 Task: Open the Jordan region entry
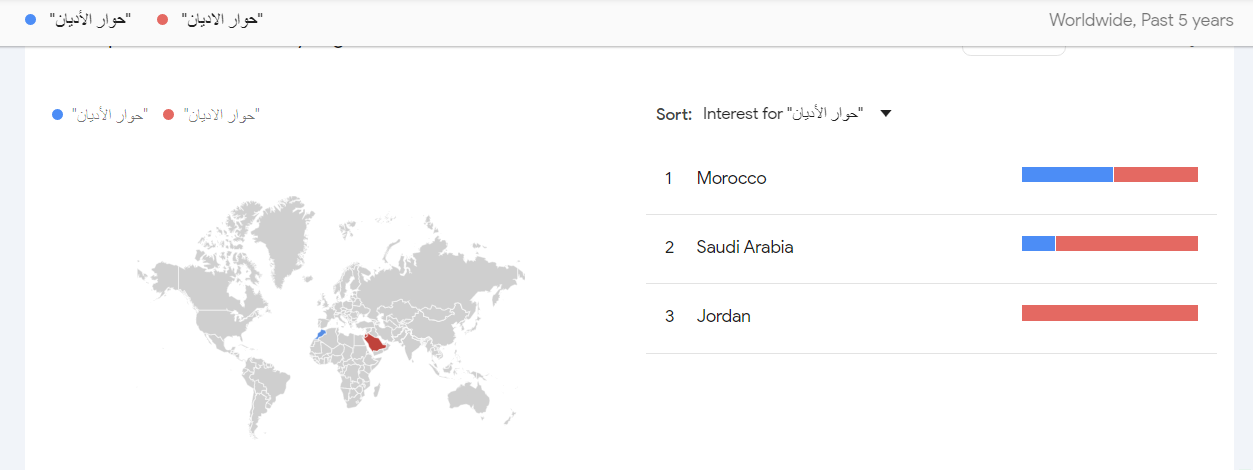[723, 316]
